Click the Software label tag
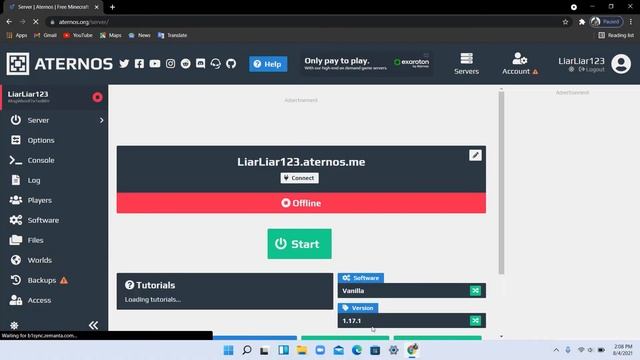 pyautogui.click(x=361, y=278)
